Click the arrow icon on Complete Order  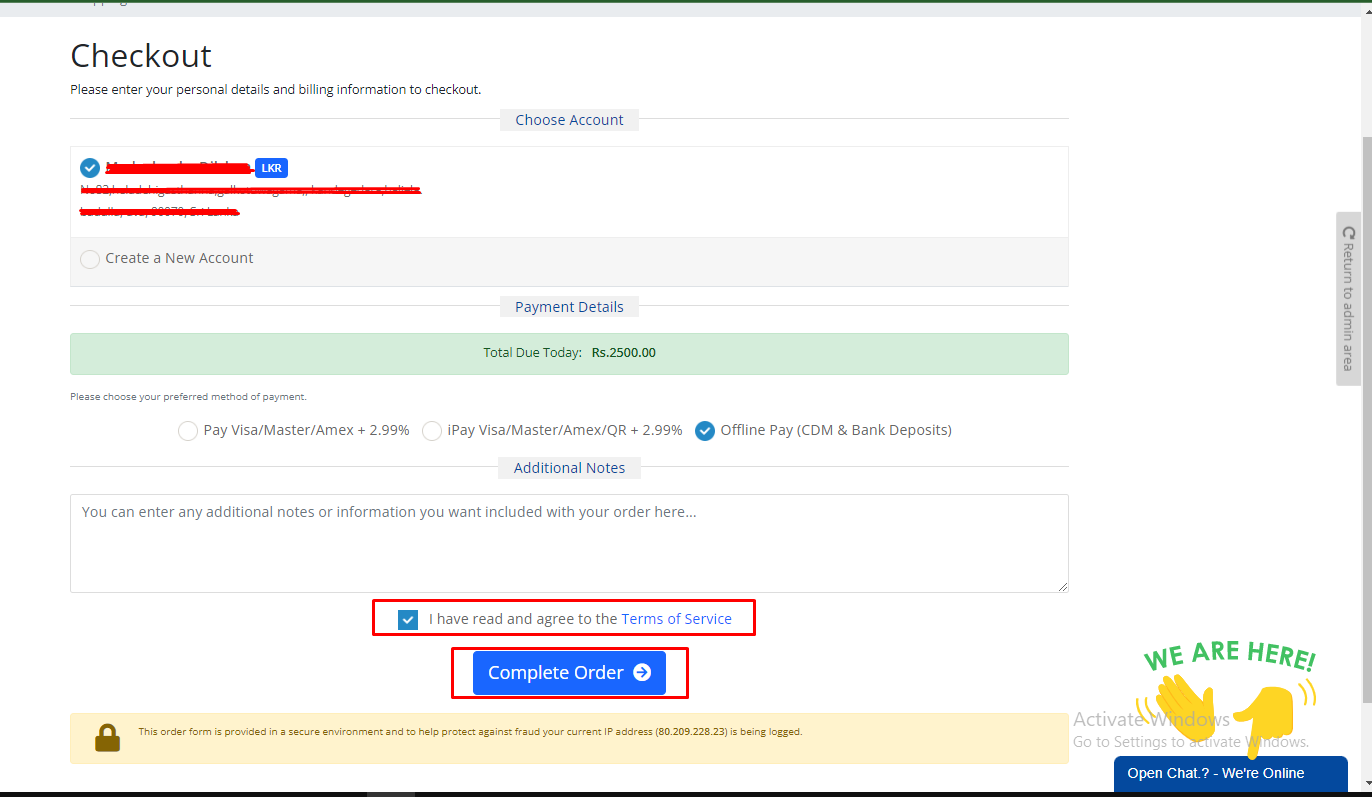click(642, 673)
